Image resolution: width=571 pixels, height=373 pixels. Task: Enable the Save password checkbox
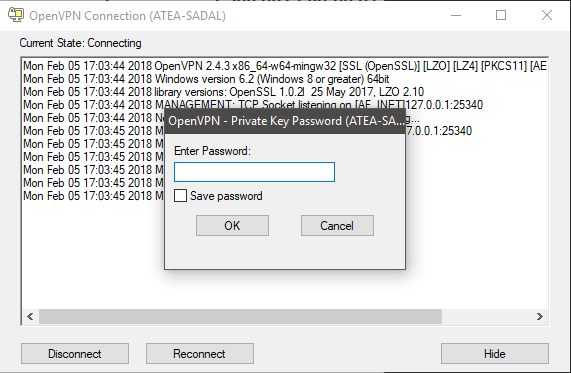click(180, 196)
